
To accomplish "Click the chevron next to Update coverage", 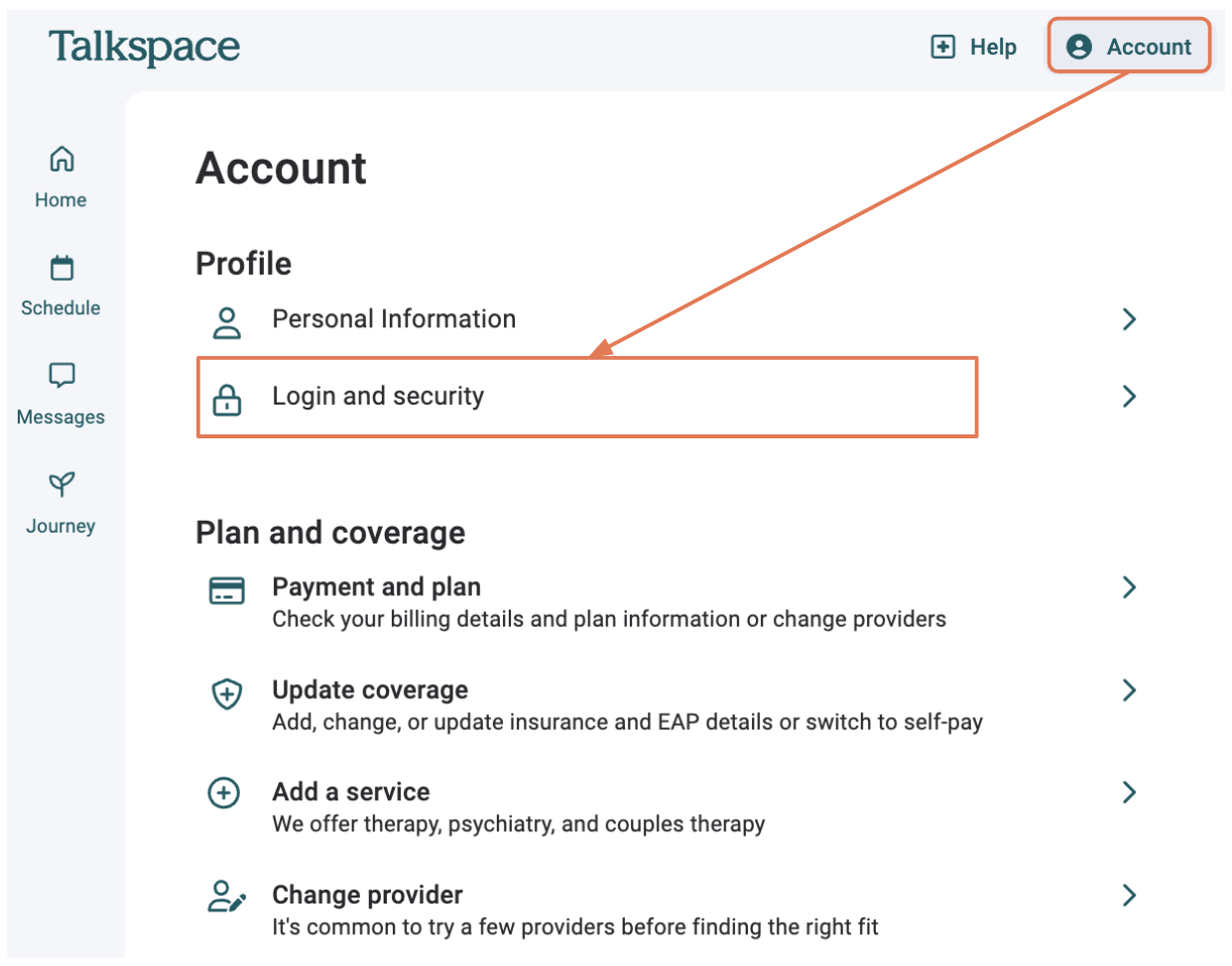I will click(1129, 690).
